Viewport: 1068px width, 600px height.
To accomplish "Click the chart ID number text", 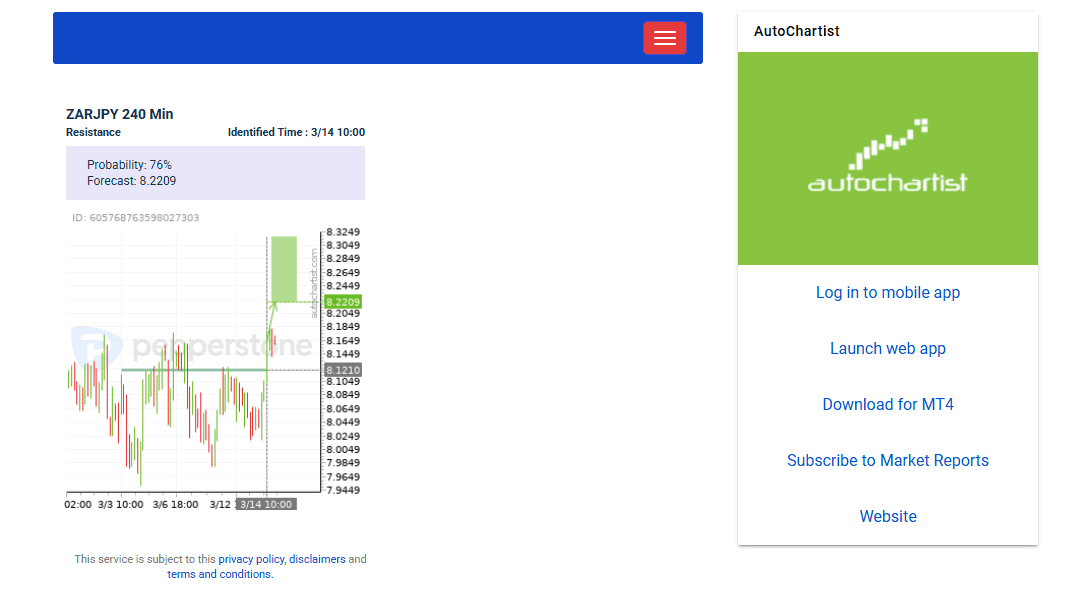I will 136,218.
